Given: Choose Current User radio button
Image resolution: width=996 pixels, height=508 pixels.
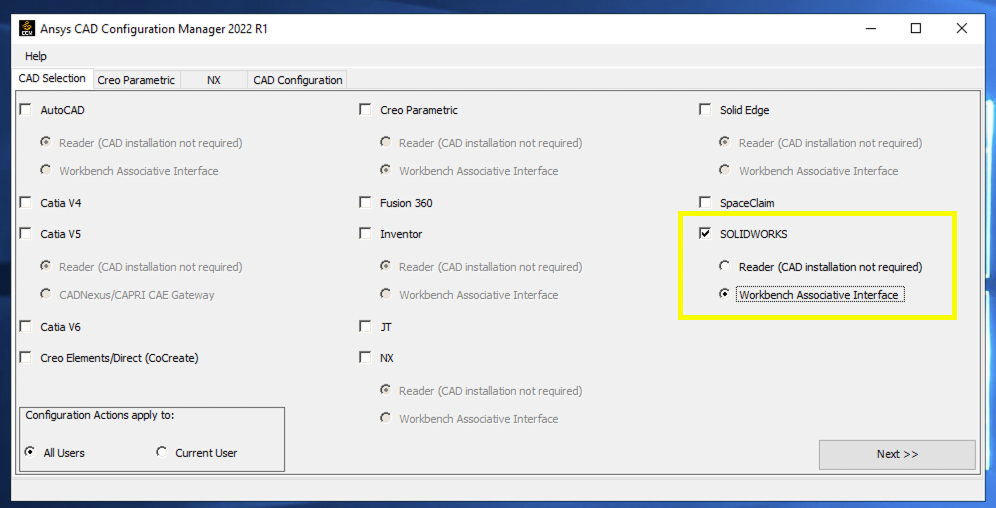Looking at the screenshot, I should 161,452.
